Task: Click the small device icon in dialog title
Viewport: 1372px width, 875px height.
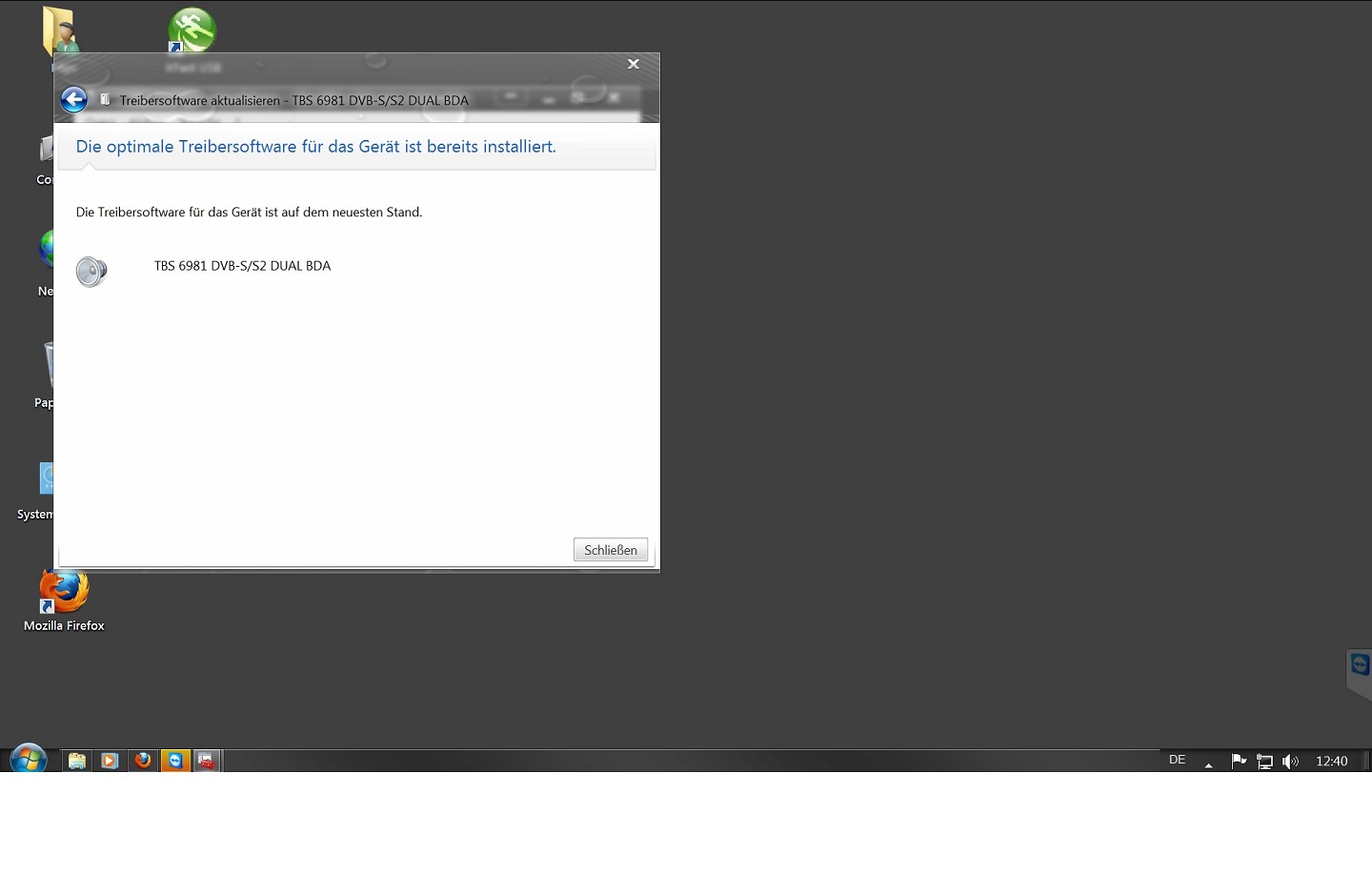Action: pyautogui.click(x=106, y=99)
